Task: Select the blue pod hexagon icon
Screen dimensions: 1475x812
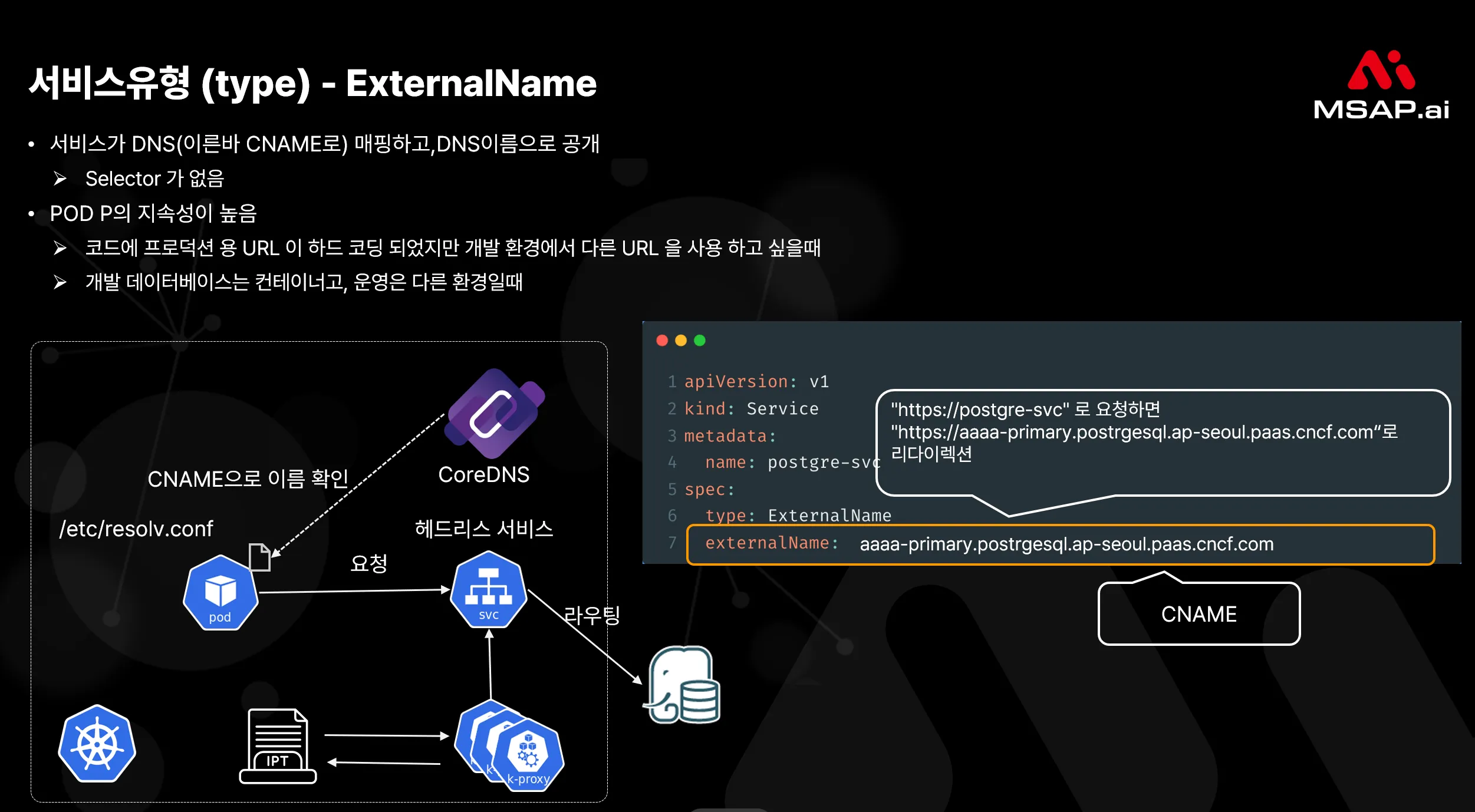Action: pos(220,593)
